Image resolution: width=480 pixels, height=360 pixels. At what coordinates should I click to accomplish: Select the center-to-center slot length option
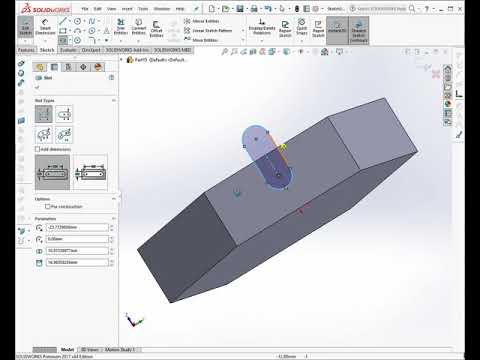[x=53, y=172]
